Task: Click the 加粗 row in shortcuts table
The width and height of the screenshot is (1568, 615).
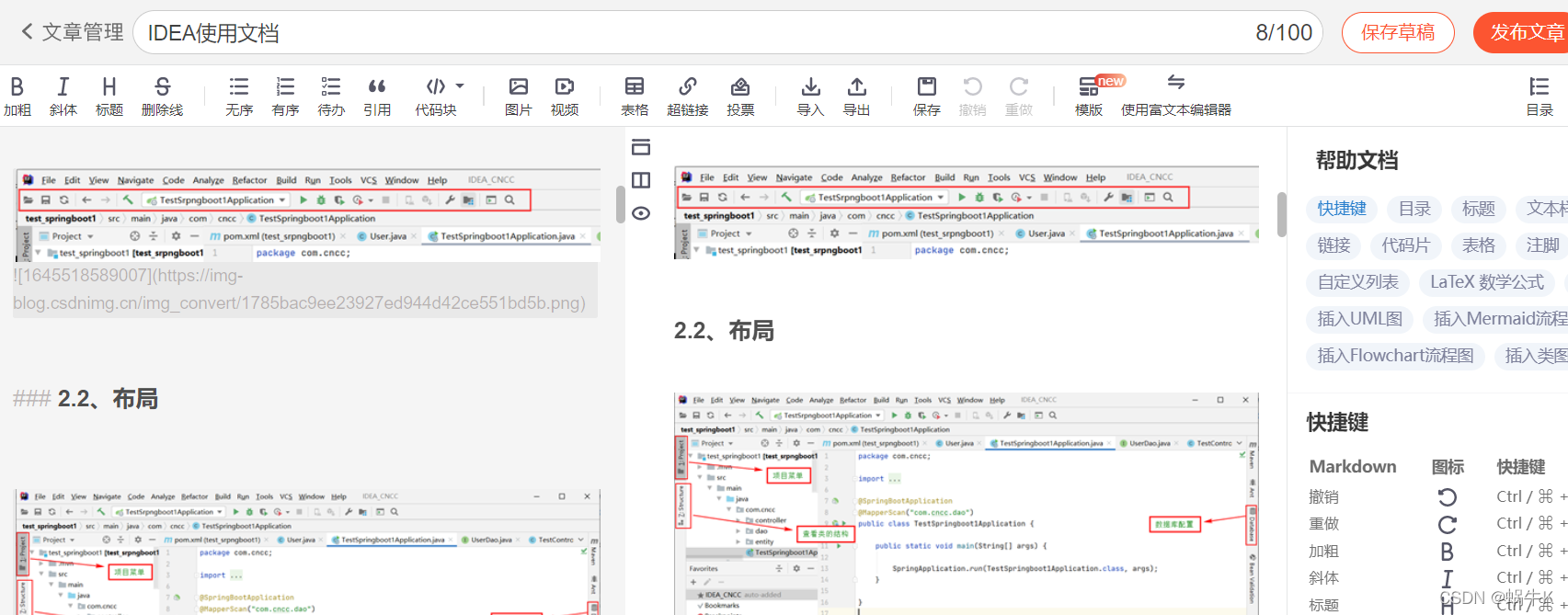Action: point(1437,551)
